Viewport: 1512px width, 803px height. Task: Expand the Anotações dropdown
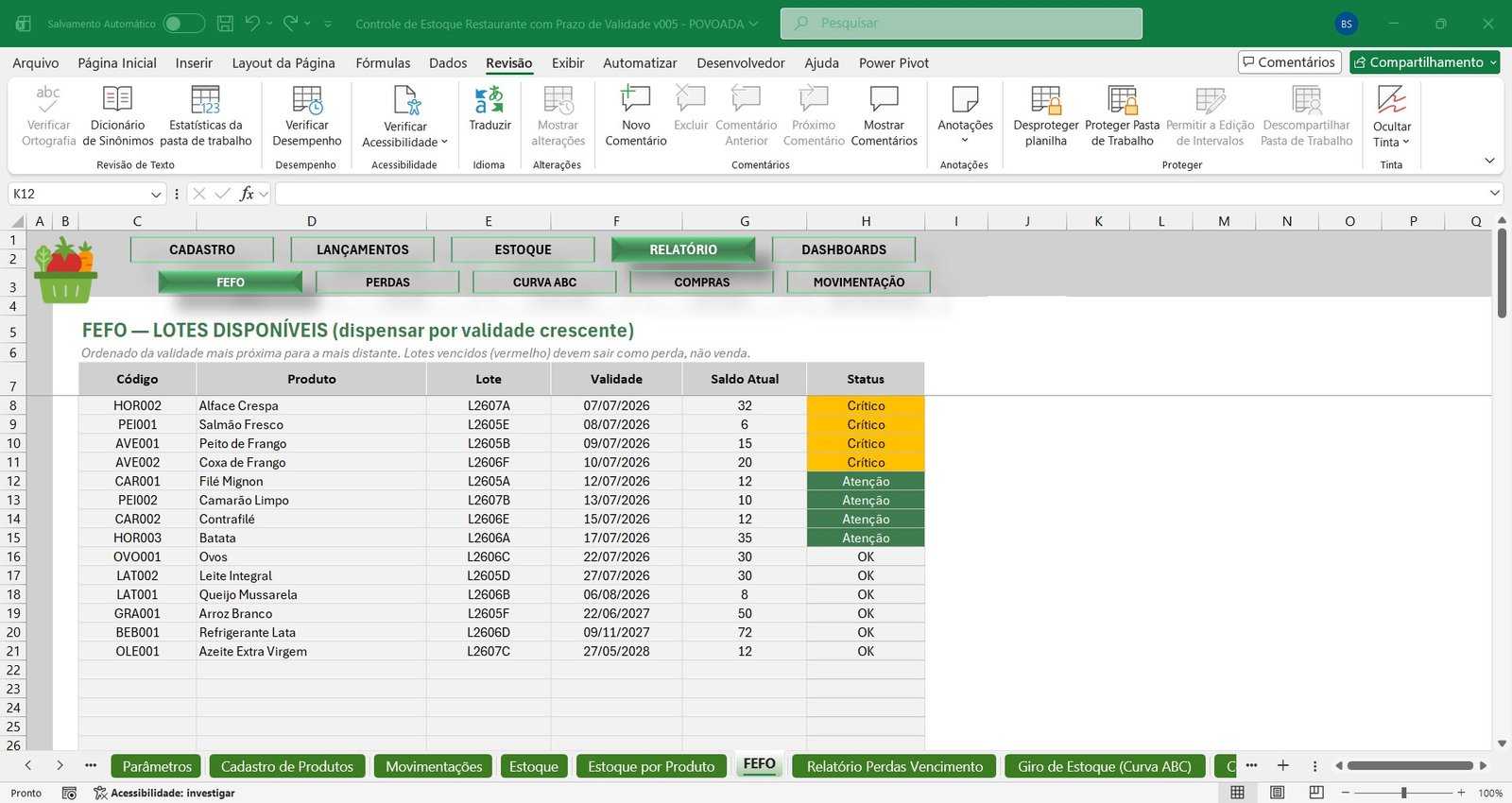pyautogui.click(x=965, y=141)
